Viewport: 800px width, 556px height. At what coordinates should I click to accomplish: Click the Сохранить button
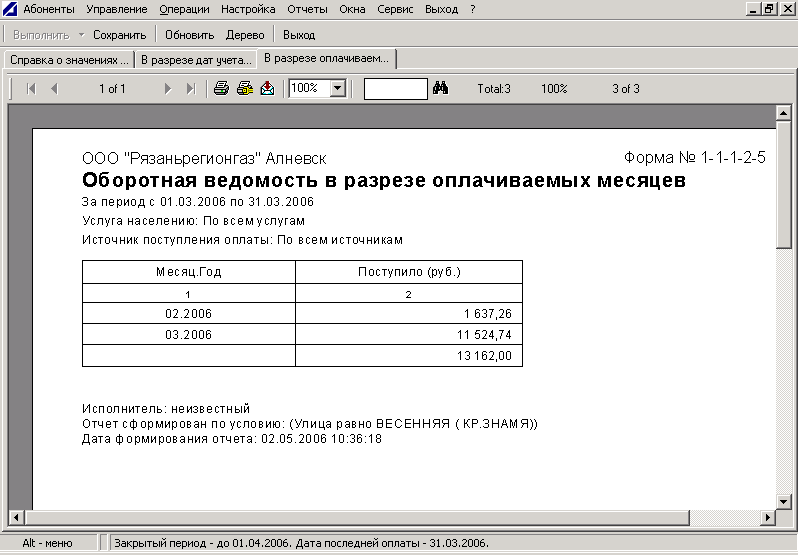tap(119, 35)
